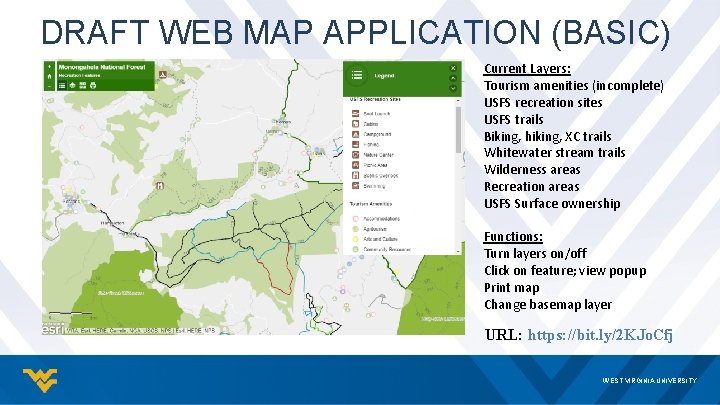Click the Esri logo on the map

53,329
